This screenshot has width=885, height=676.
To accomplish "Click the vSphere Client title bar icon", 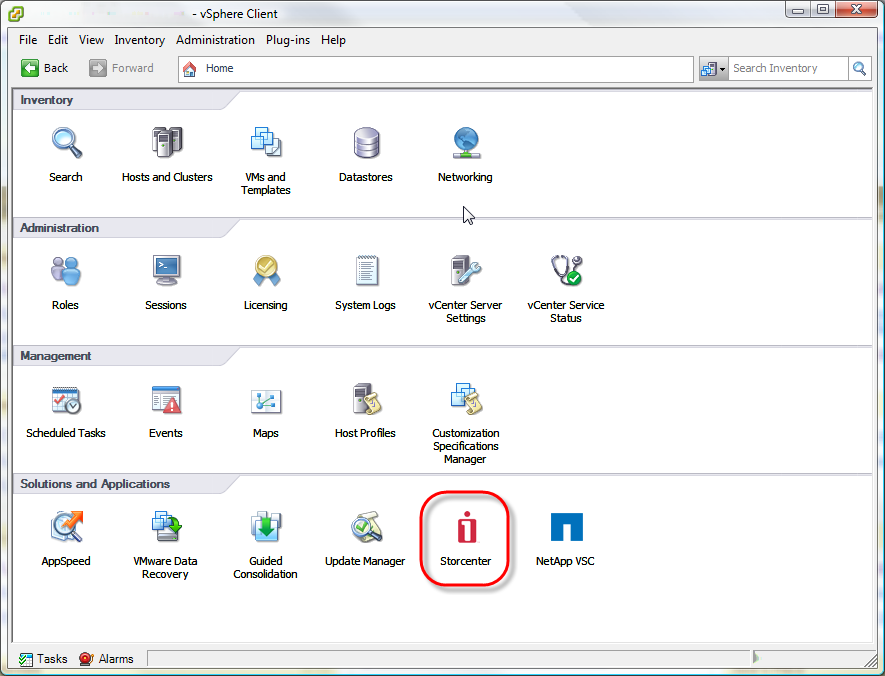I will pyautogui.click(x=16, y=14).
